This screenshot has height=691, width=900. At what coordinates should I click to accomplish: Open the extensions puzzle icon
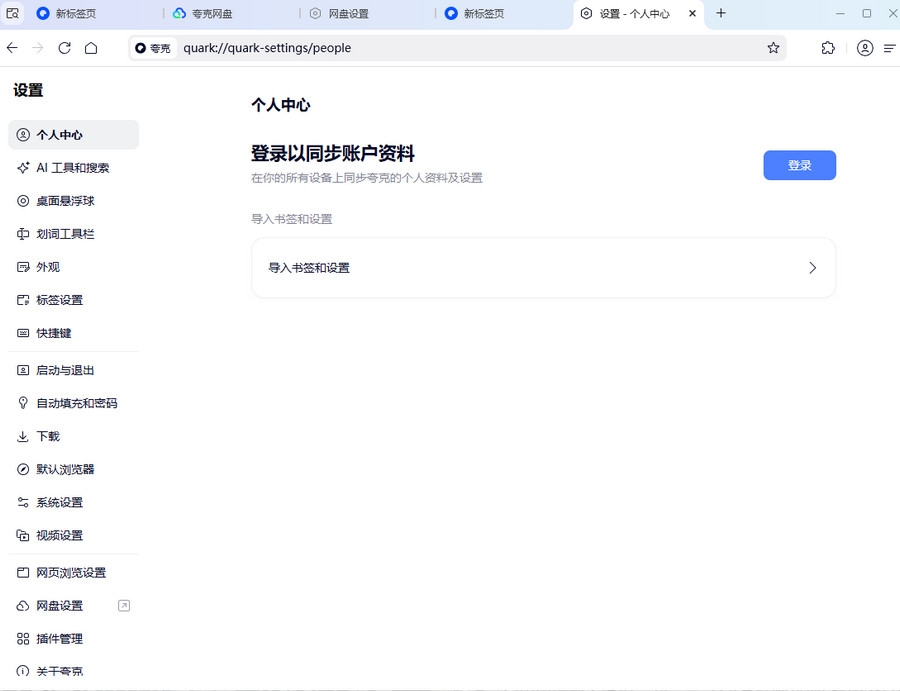tap(828, 48)
